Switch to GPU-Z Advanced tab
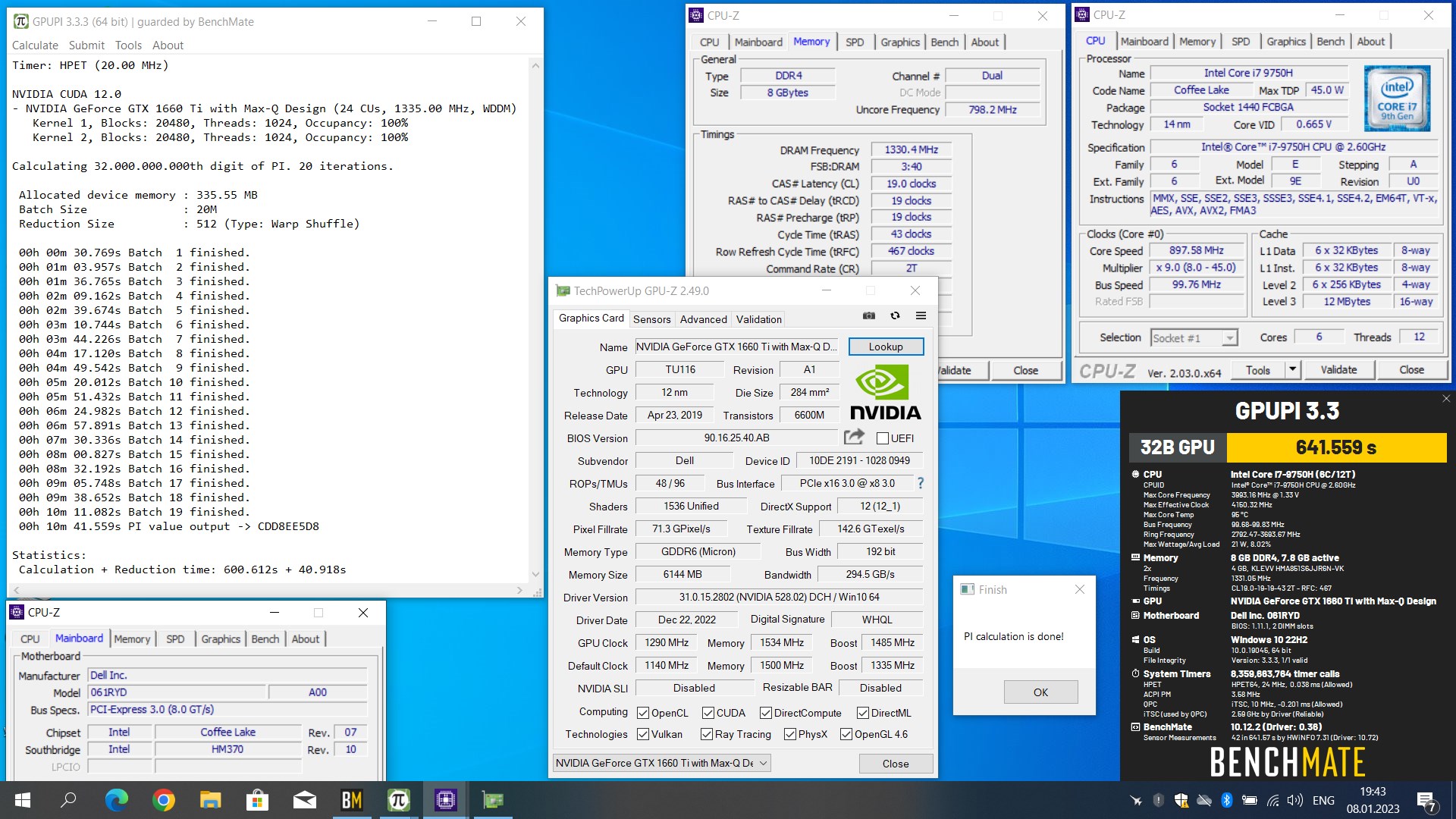The height and width of the screenshot is (819, 1456). (x=703, y=319)
